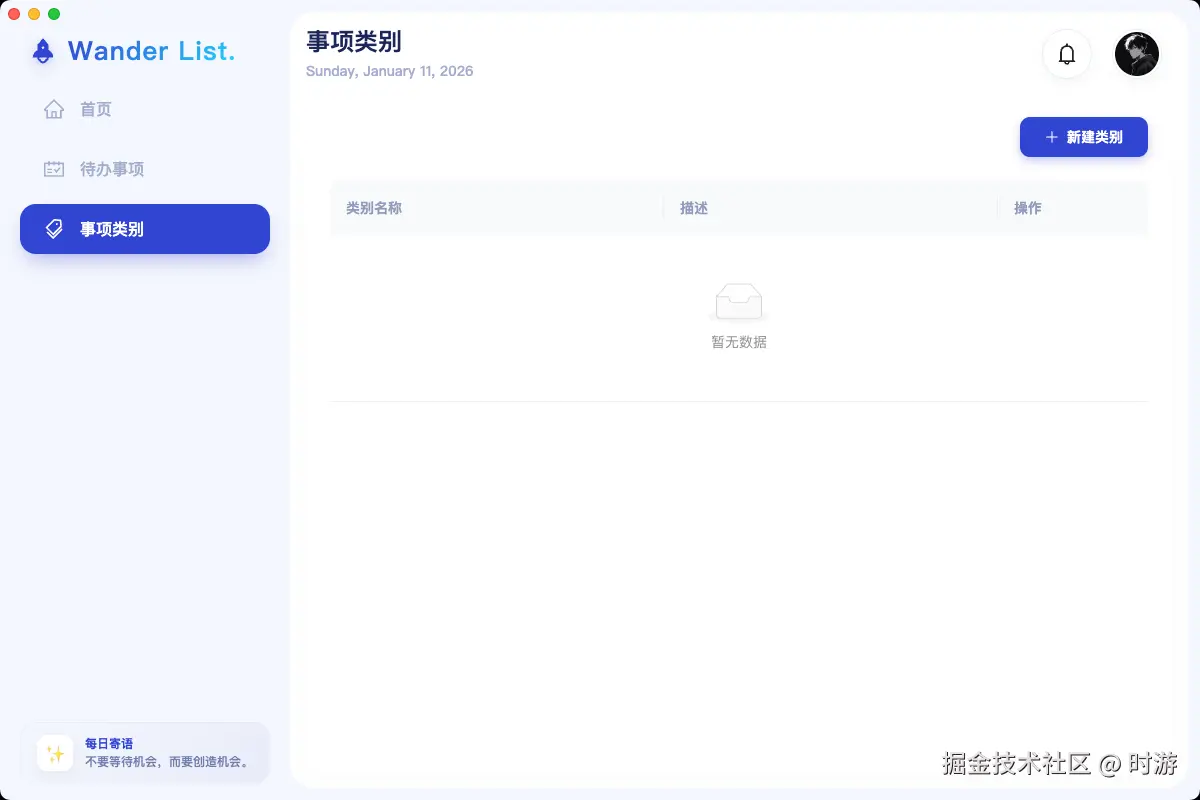
Task: Click the date Sunday, January 11, 2026
Action: [x=390, y=71]
